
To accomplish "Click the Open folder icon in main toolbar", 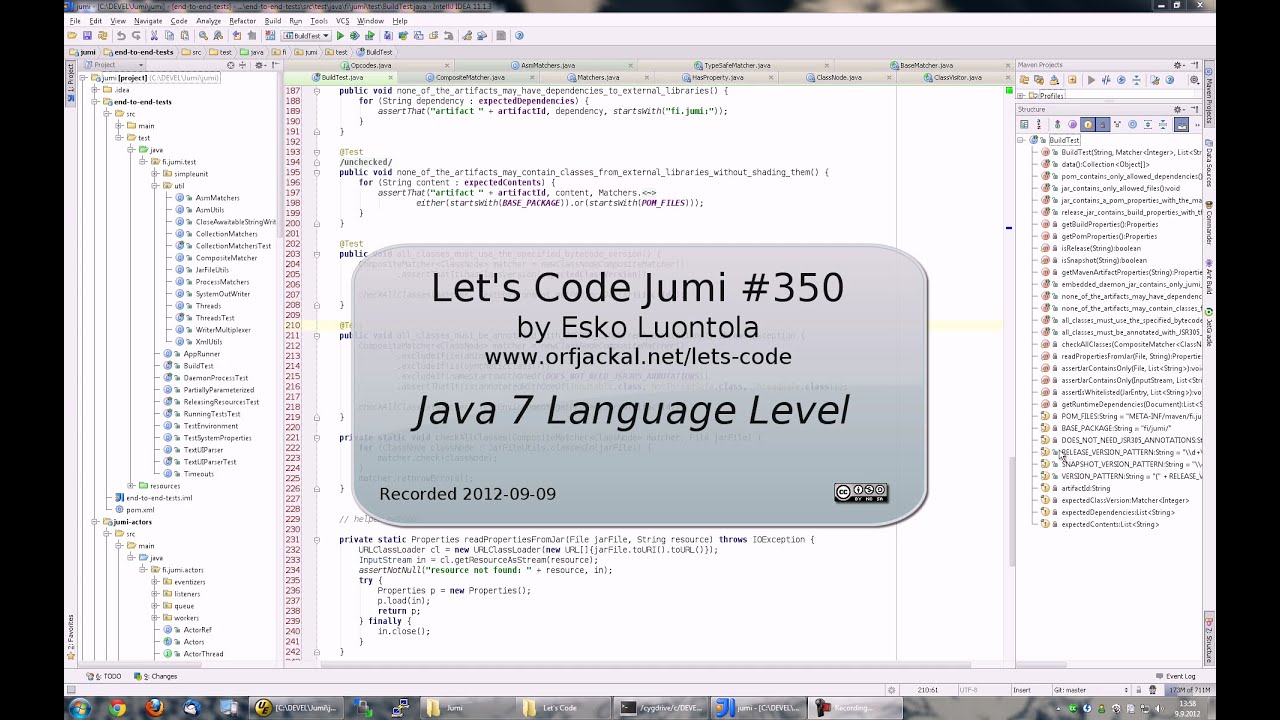I will (72, 35).
